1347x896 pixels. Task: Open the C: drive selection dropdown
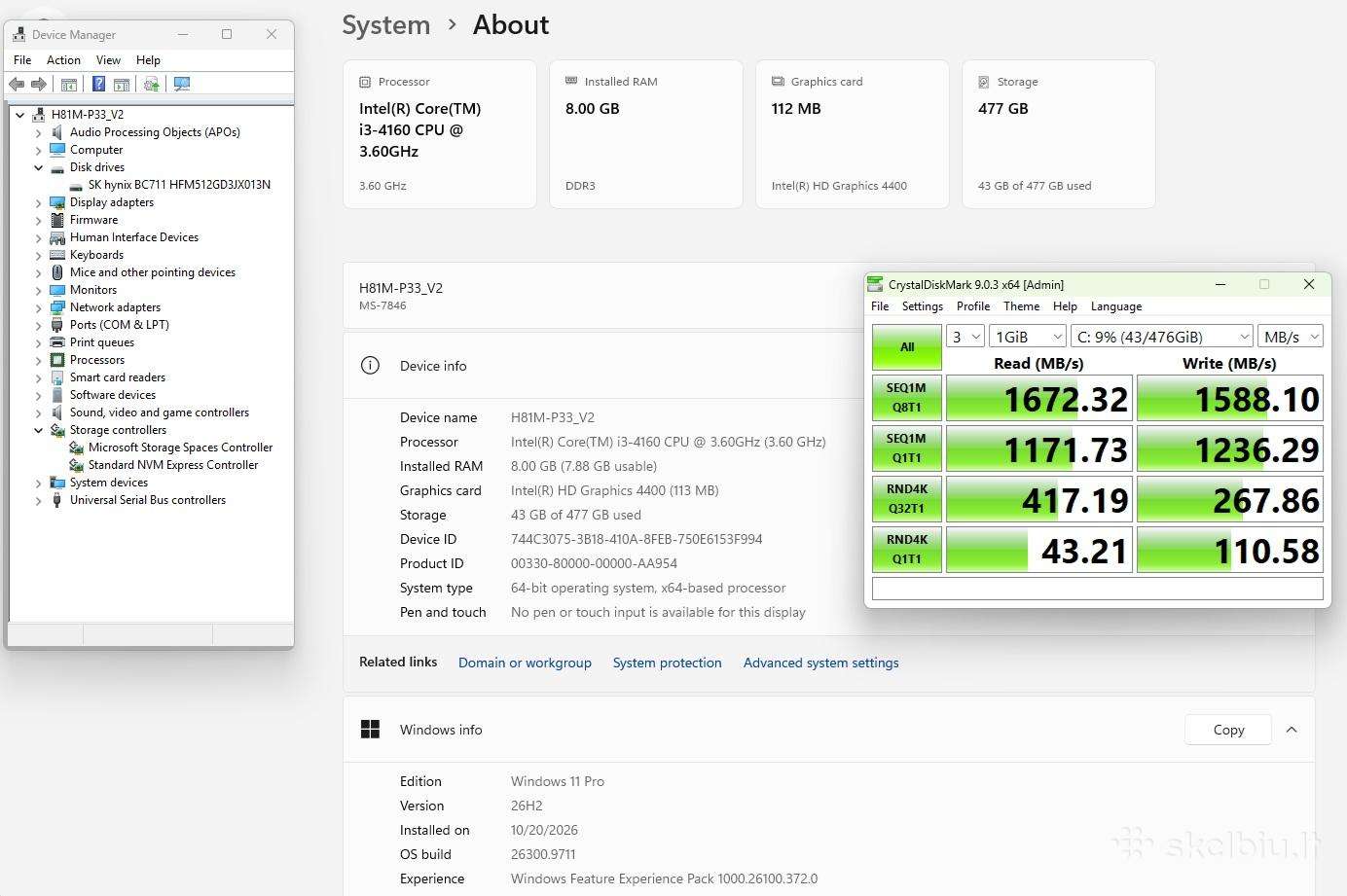[x=1162, y=337]
